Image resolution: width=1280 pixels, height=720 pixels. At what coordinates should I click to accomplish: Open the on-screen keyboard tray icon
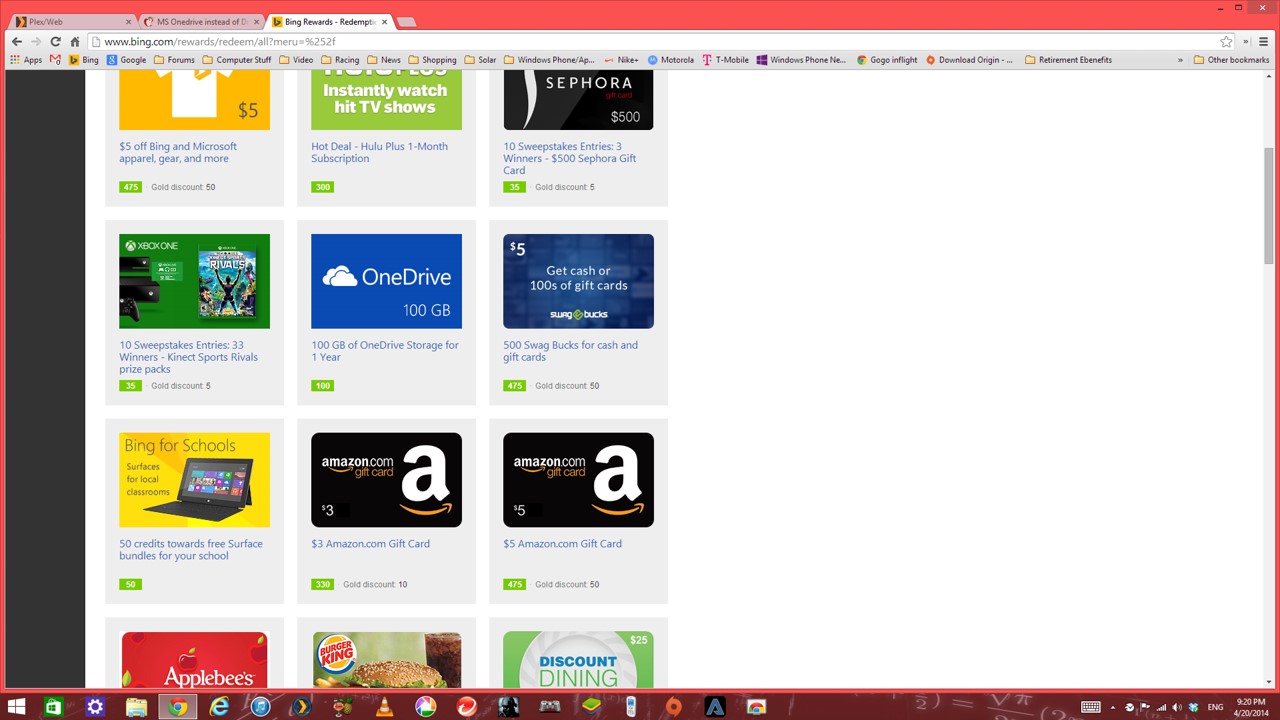[x=1091, y=707]
